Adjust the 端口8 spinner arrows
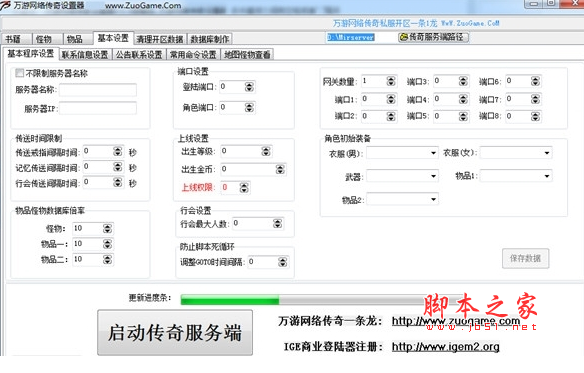 (x=535, y=116)
